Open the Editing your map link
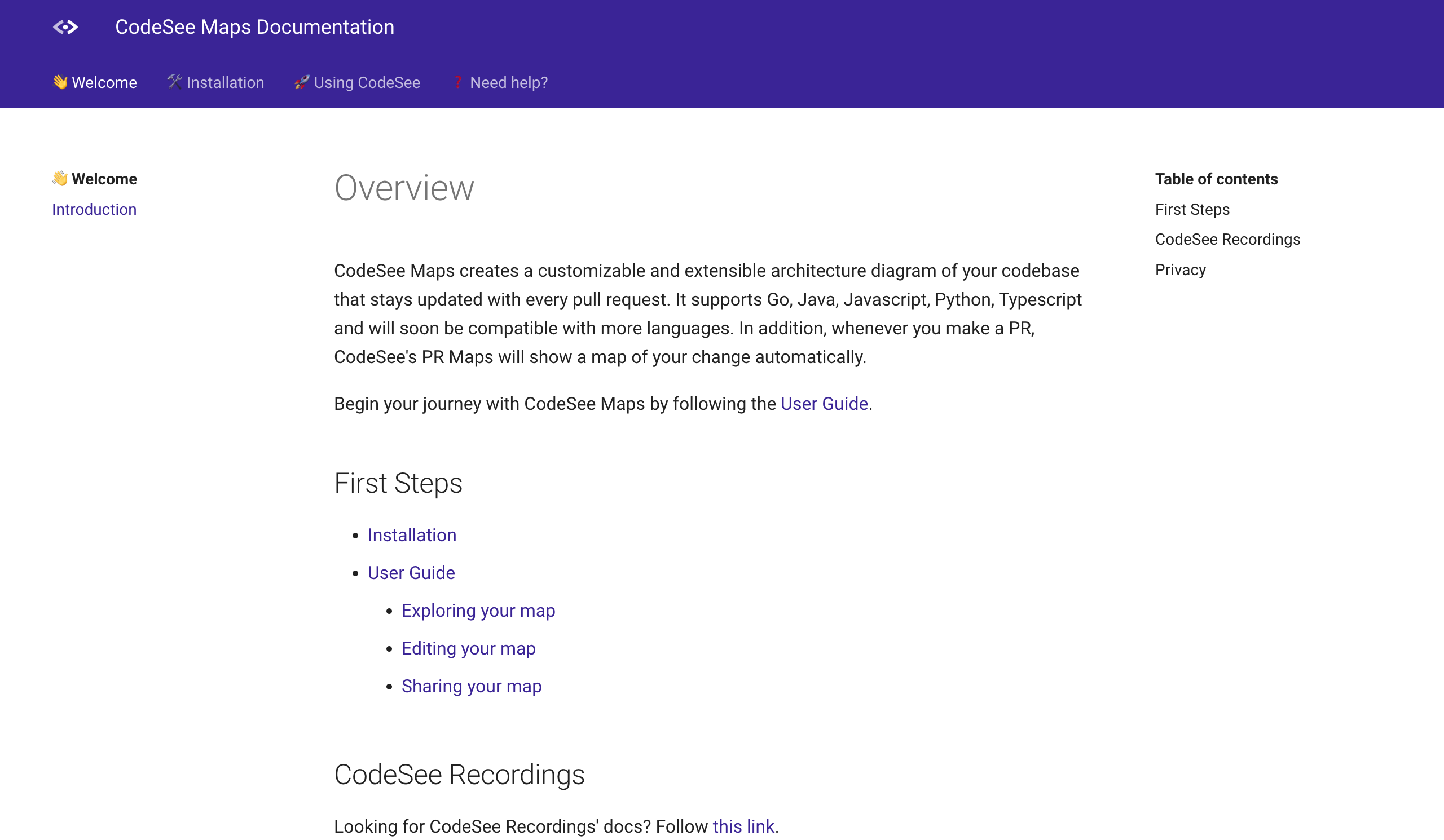The image size is (1444, 840). (x=469, y=649)
